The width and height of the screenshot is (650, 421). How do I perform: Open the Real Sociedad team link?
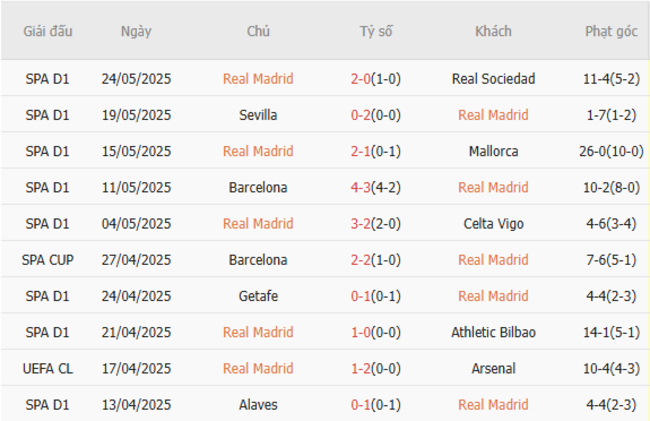pos(493,79)
